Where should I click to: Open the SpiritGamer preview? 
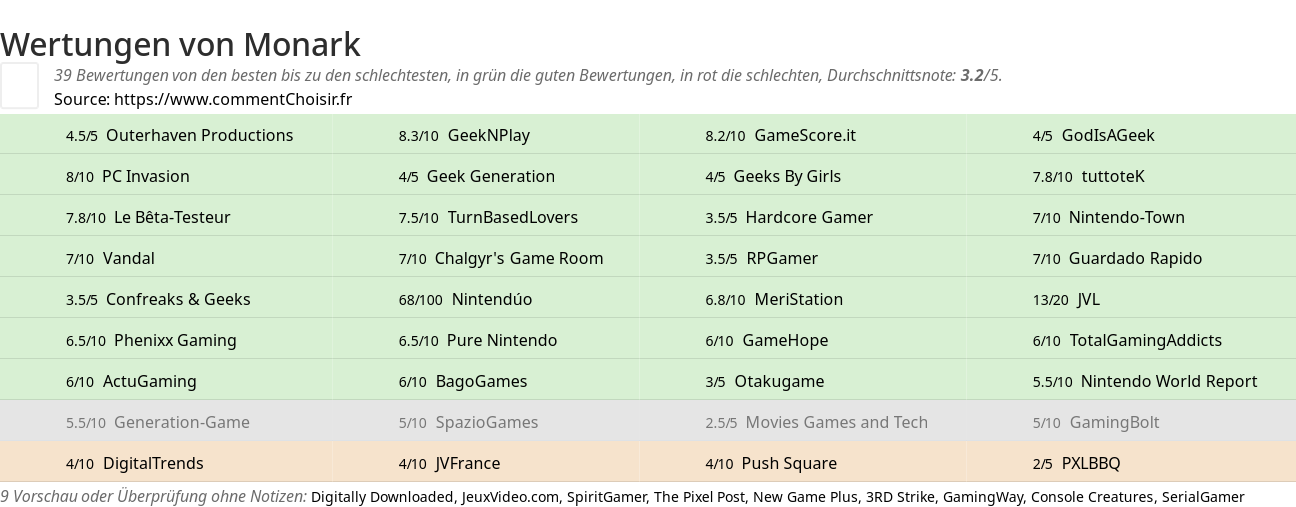click(607, 497)
